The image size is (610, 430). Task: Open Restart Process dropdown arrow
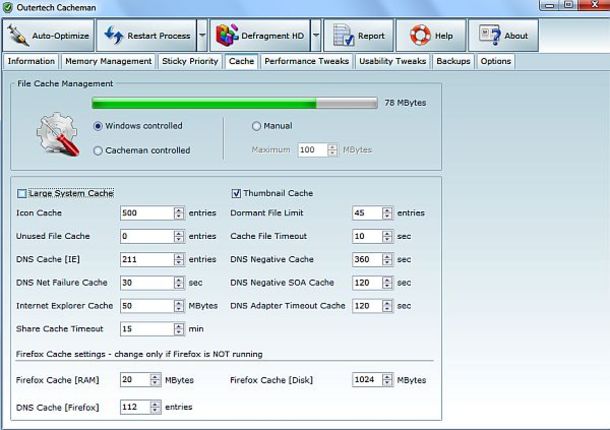202,35
